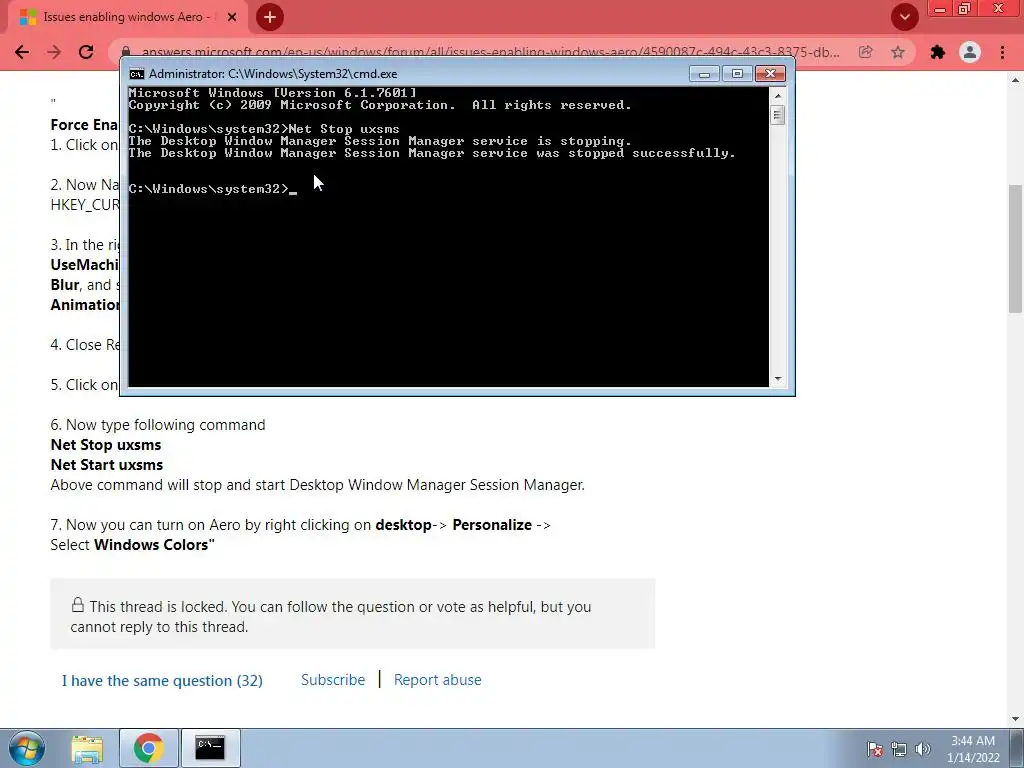The image size is (1024, 768).
Task: Click the thread locked padlock icon
Action: click(78, 605)
